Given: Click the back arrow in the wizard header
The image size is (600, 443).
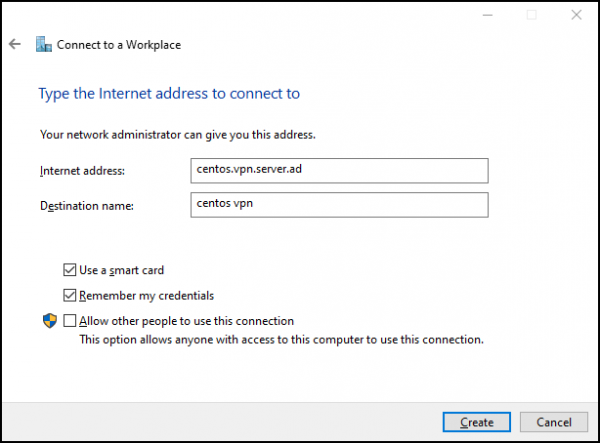Looking at the screenshot, I should (15, 44).
